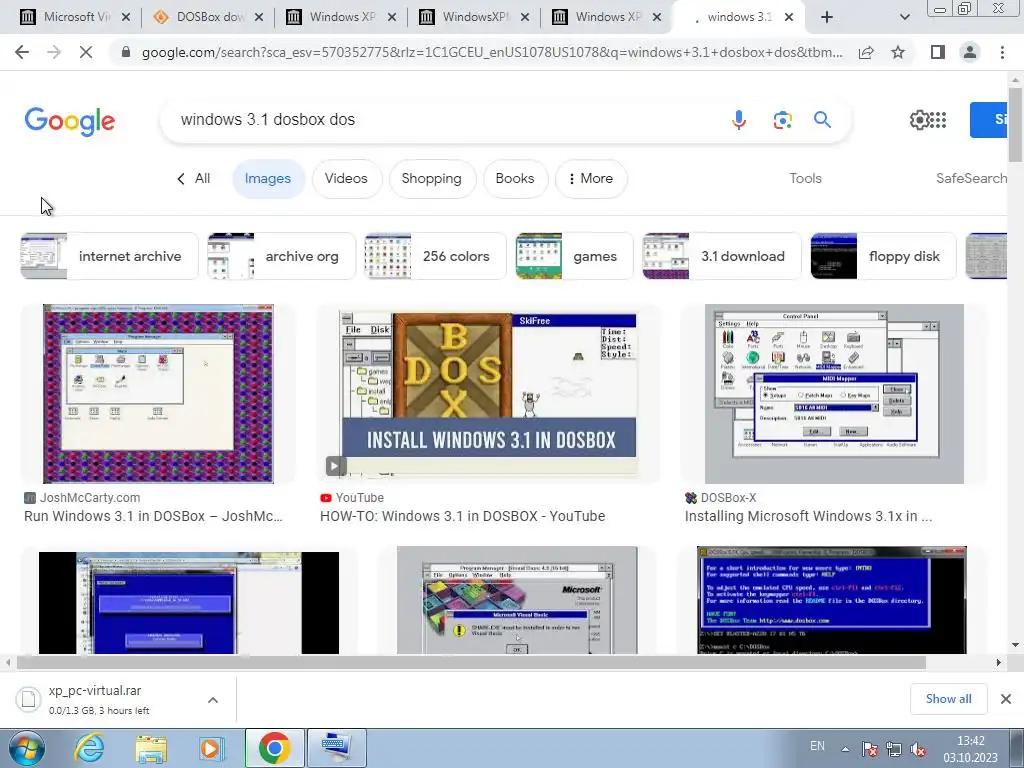Switch to the WindowsXP tab
1024x768 pixels.
(475, 17)
